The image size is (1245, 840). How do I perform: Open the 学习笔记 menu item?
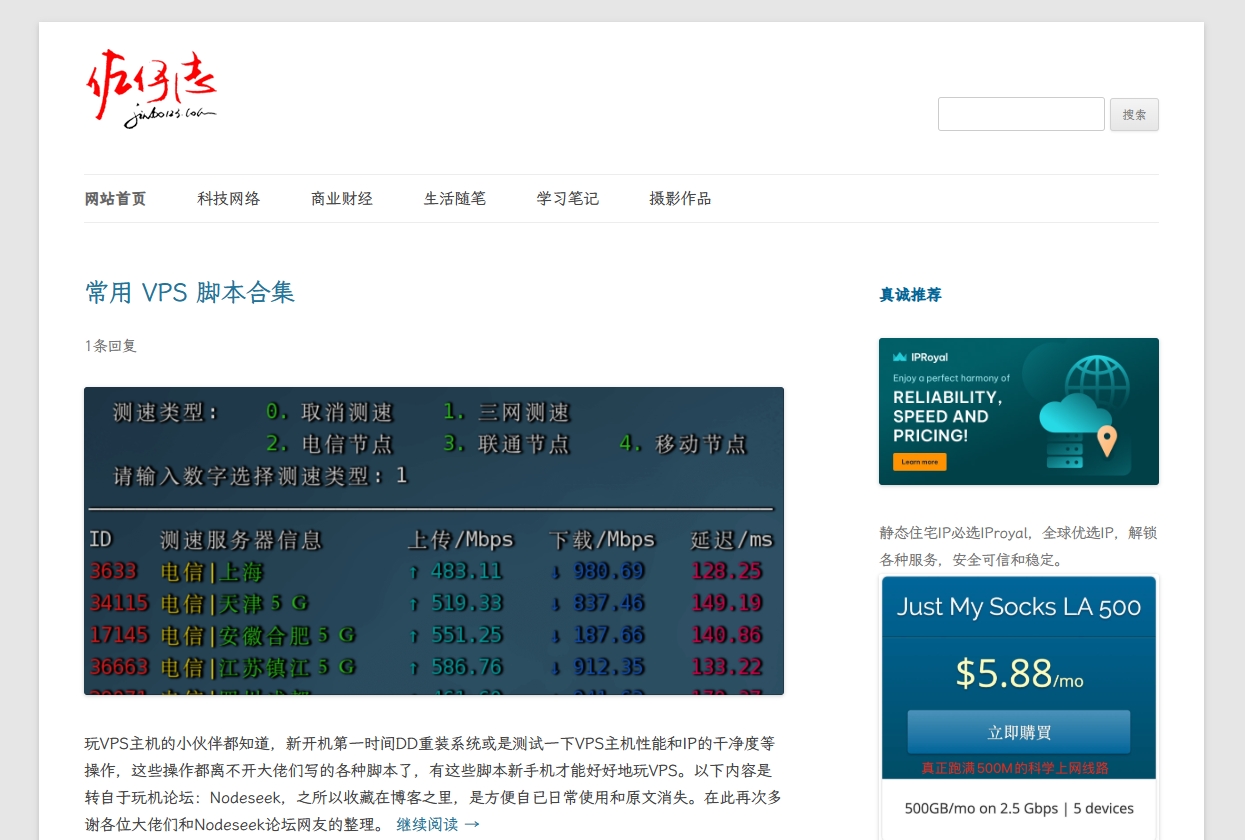click(567, 199)
